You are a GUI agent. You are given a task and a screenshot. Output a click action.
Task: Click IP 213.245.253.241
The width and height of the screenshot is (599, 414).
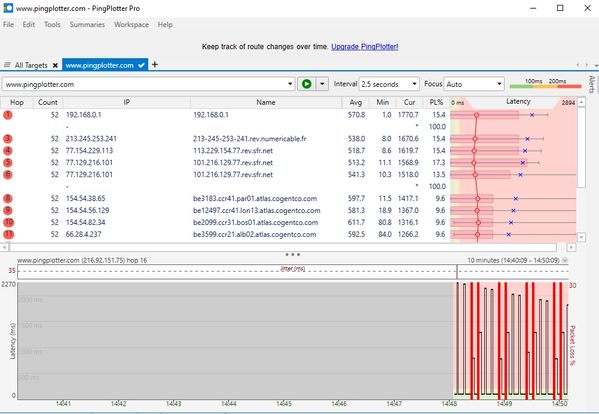[x=91, y=139]
